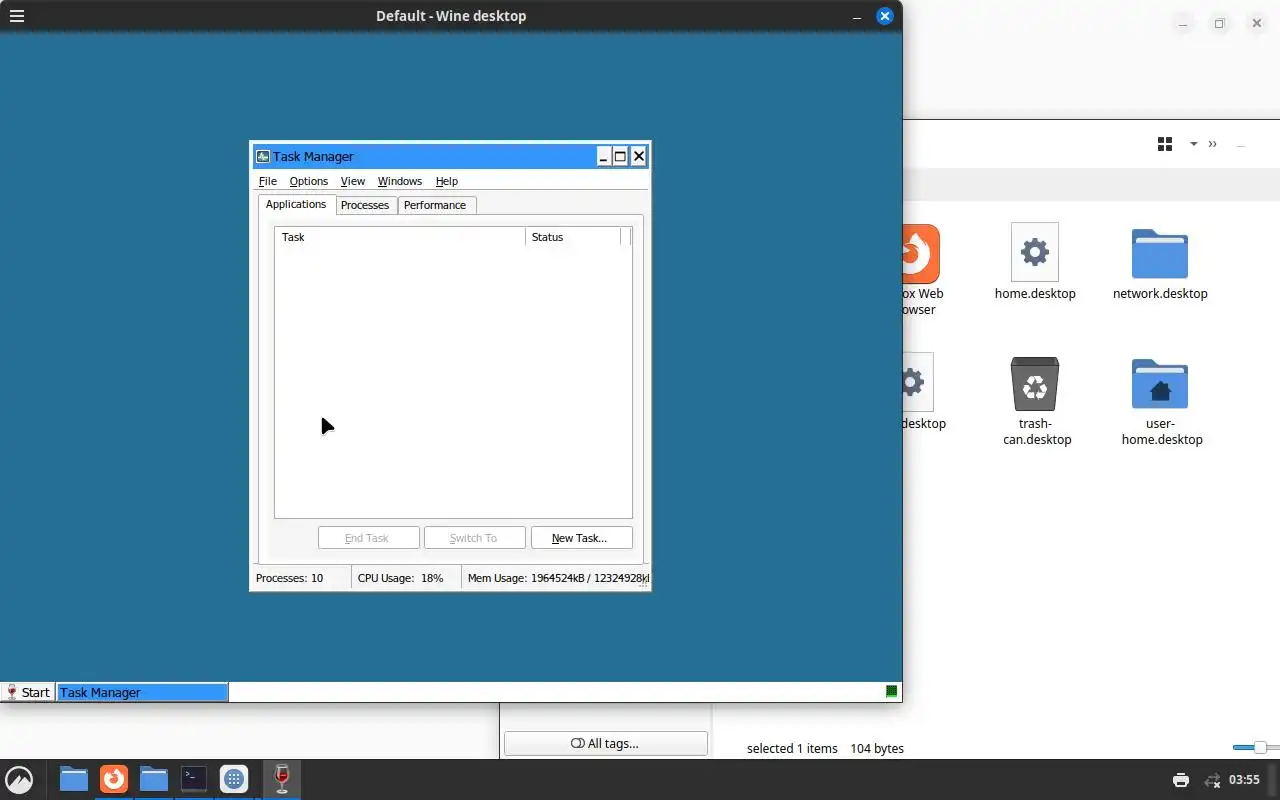
Task: Click the Switch To button
Action: (474, 538)
